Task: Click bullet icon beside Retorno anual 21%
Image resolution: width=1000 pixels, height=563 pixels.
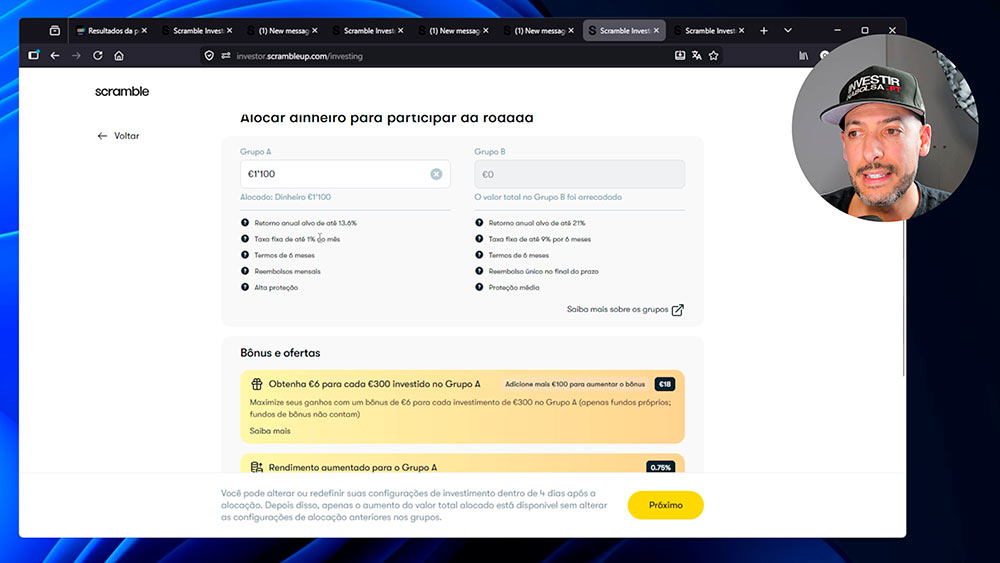Action: (479, 223)
